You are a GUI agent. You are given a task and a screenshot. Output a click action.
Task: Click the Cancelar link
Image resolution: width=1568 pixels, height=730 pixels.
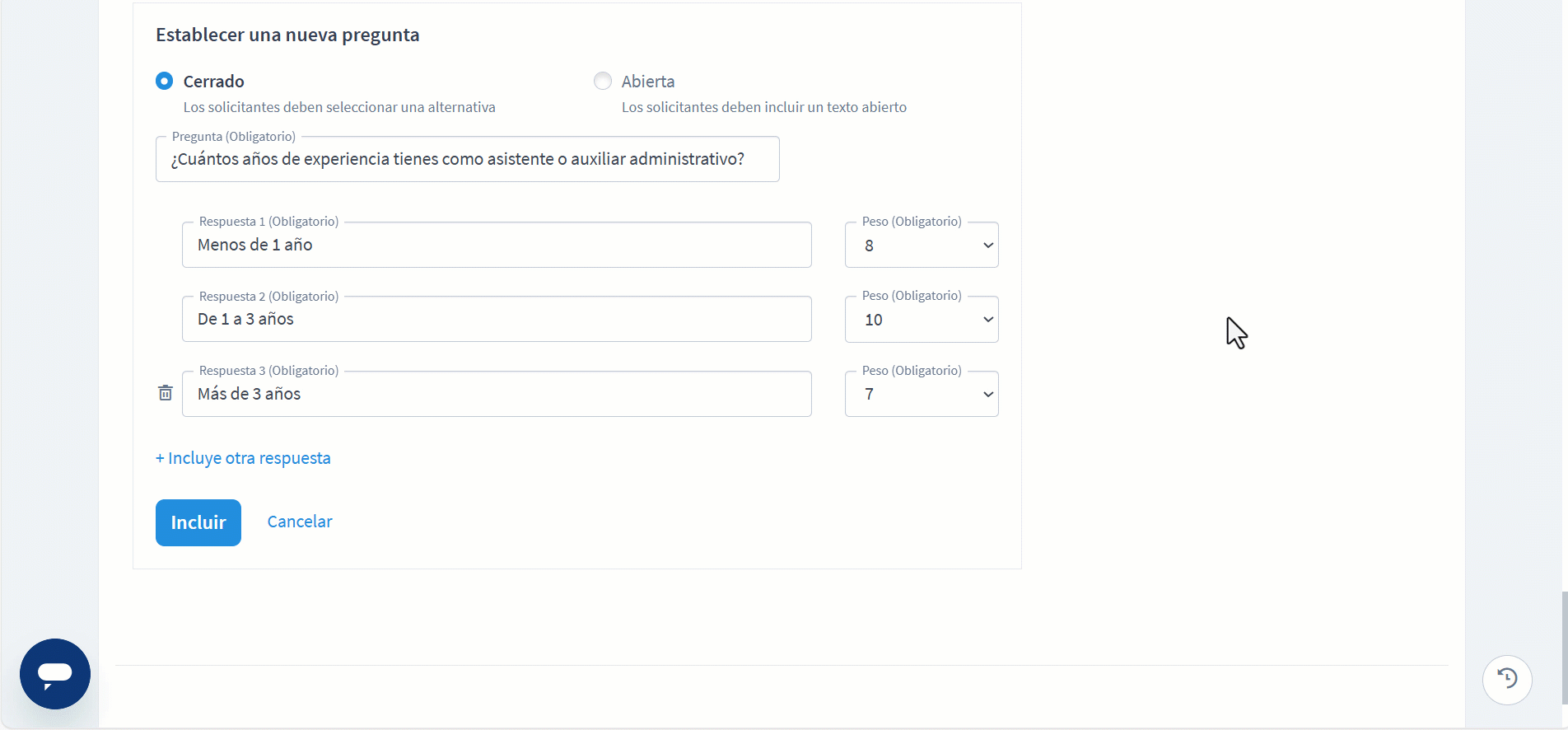click(300, 522)
